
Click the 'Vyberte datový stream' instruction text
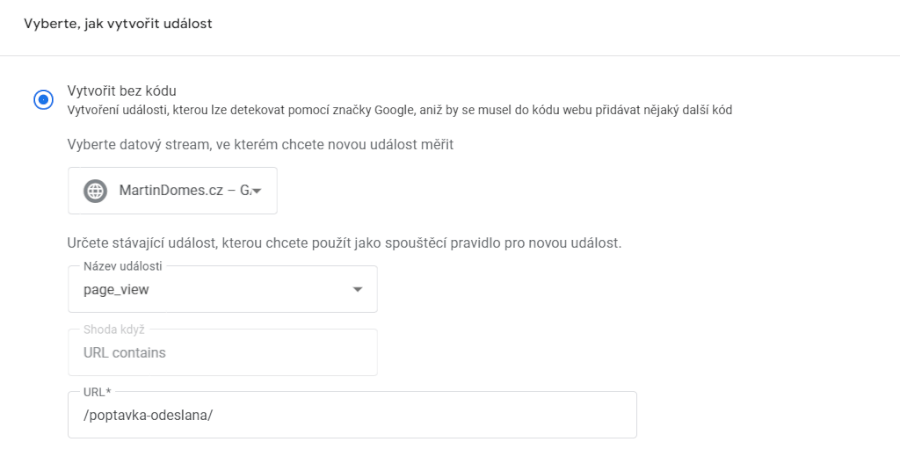pos(261,145)
